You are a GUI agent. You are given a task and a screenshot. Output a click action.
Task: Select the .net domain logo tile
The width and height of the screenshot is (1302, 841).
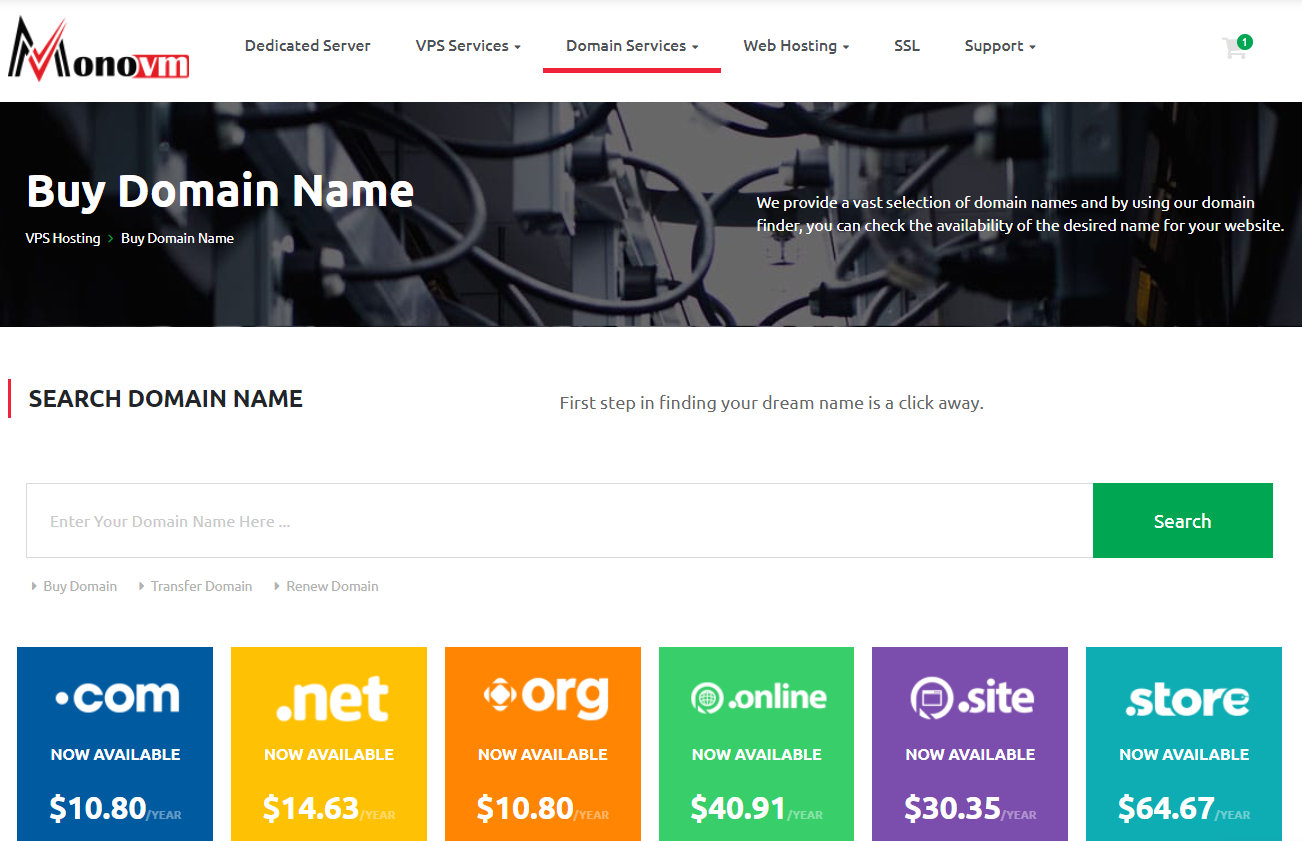[329, 697]
